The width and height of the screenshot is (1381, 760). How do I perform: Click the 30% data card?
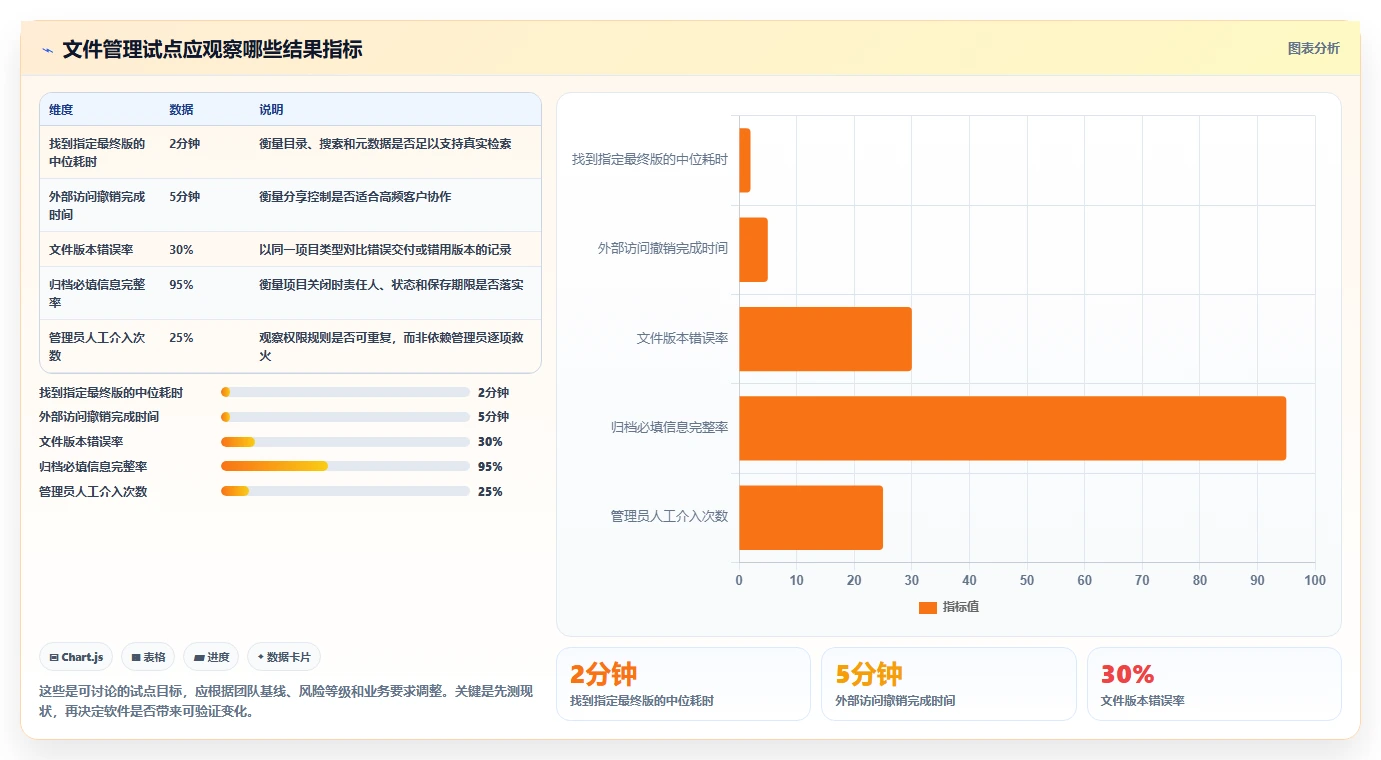1214,684
